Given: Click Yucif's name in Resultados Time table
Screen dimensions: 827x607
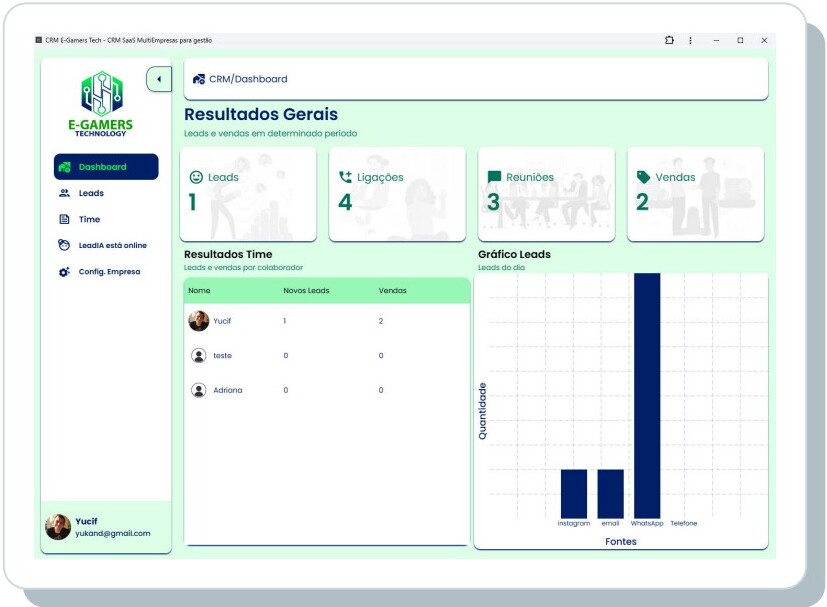Looking at the screenshot, I should click(222, 321).
